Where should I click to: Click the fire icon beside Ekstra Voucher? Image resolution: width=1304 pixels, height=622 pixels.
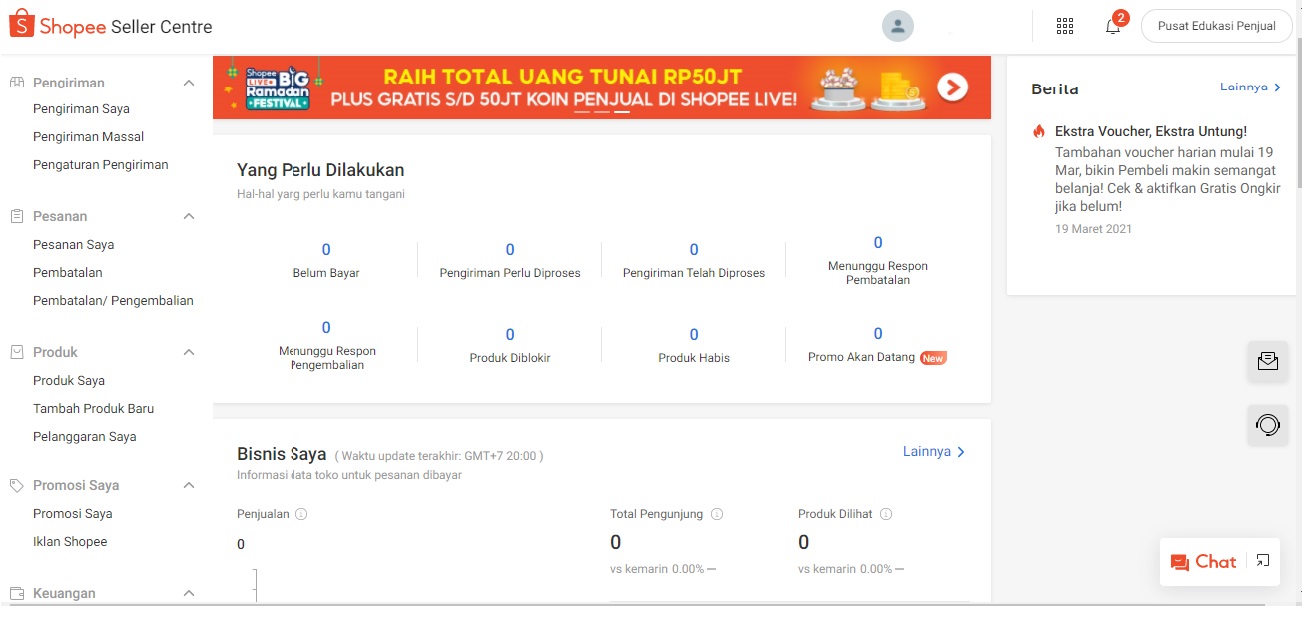click(x=1039, y=131)
